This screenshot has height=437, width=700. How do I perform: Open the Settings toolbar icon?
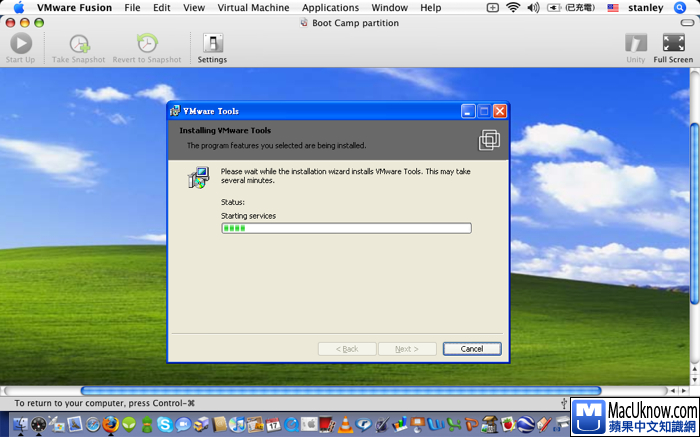(x=211, y=47)
